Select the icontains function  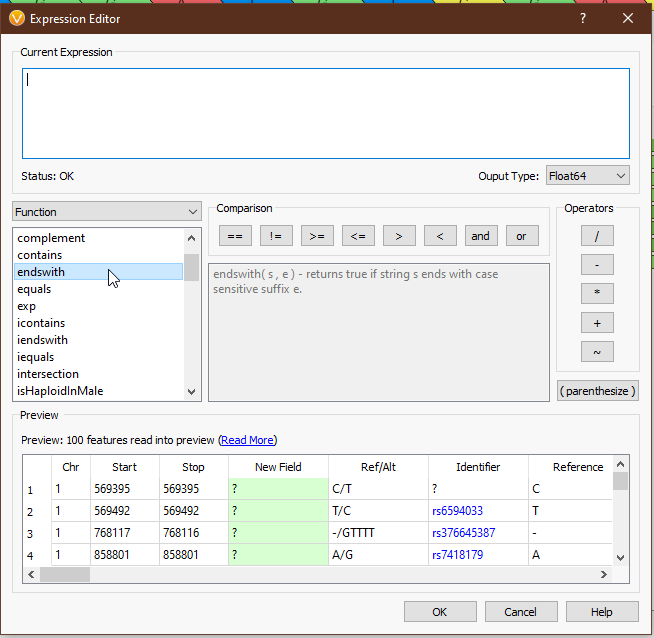[x=98, y=323]
